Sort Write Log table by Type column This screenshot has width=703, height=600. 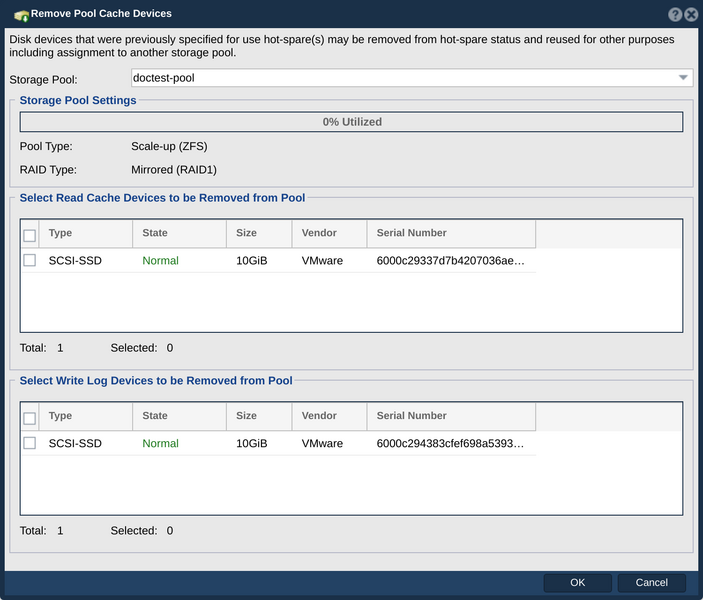tap(86, 416)
